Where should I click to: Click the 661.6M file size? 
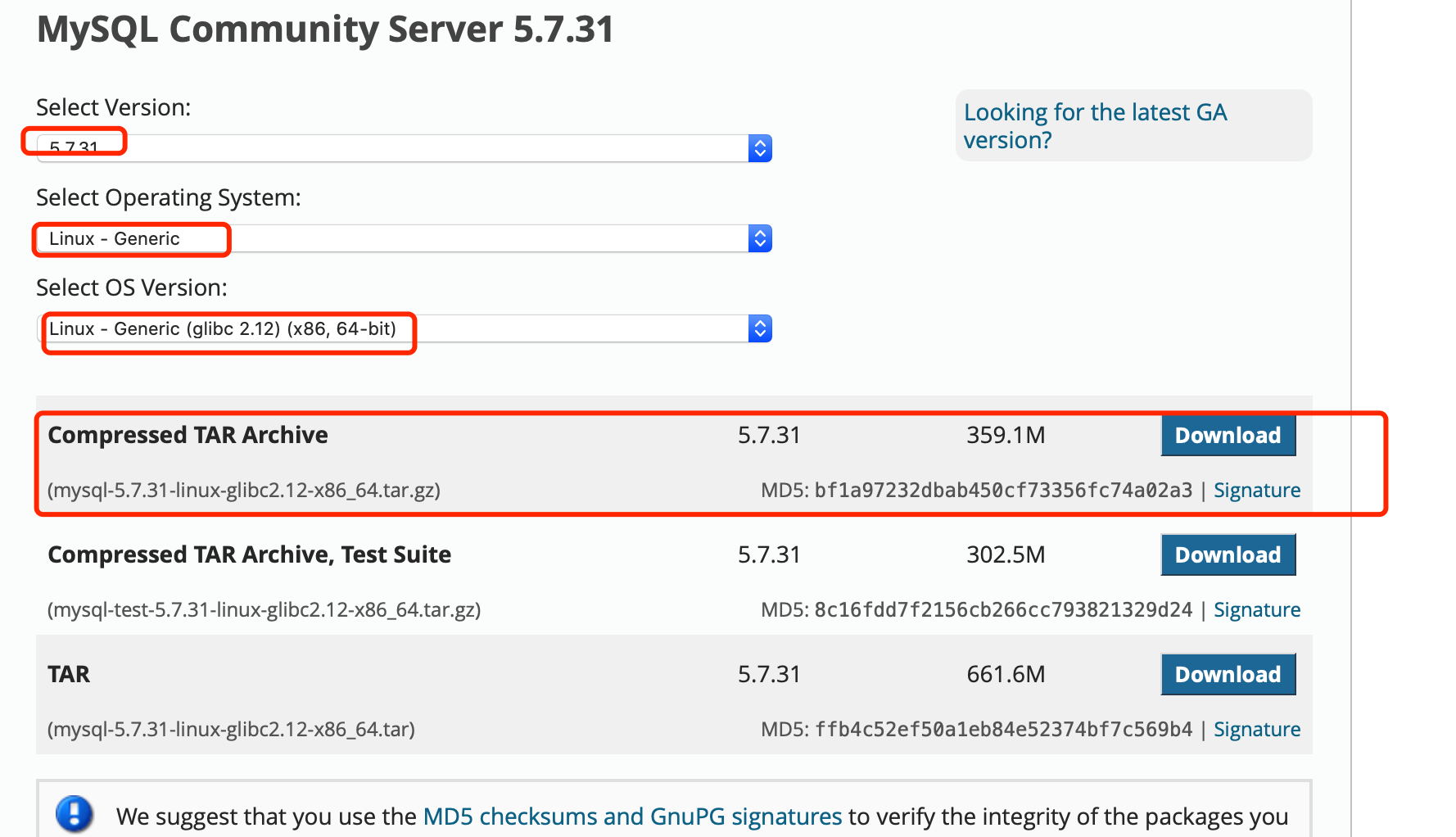[1006, 674]
